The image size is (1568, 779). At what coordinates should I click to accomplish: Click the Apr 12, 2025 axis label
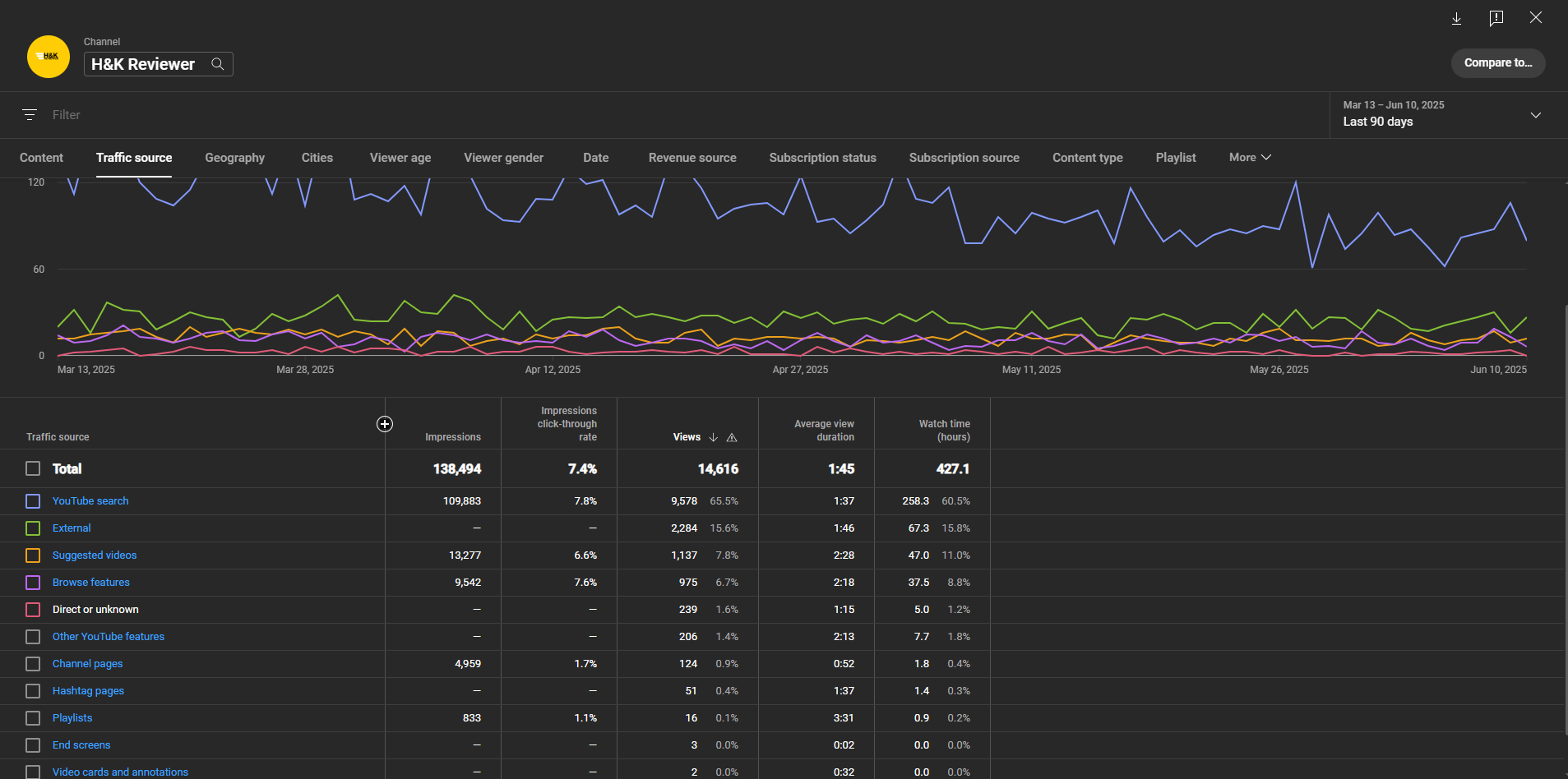click(x=553, y=370)
